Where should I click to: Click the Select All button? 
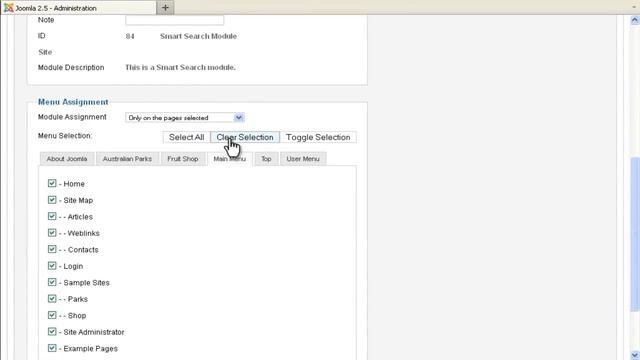click(x=187, y=137)
